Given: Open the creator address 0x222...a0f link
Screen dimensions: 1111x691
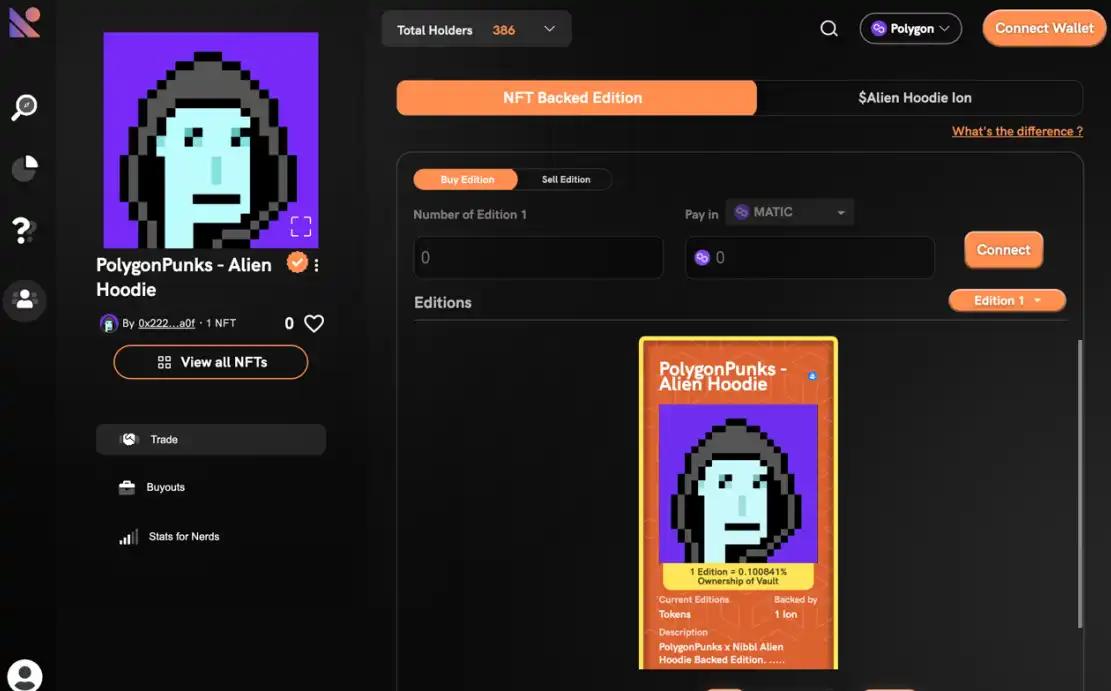Looking at the screenshot, I should [x=167, y=323].
